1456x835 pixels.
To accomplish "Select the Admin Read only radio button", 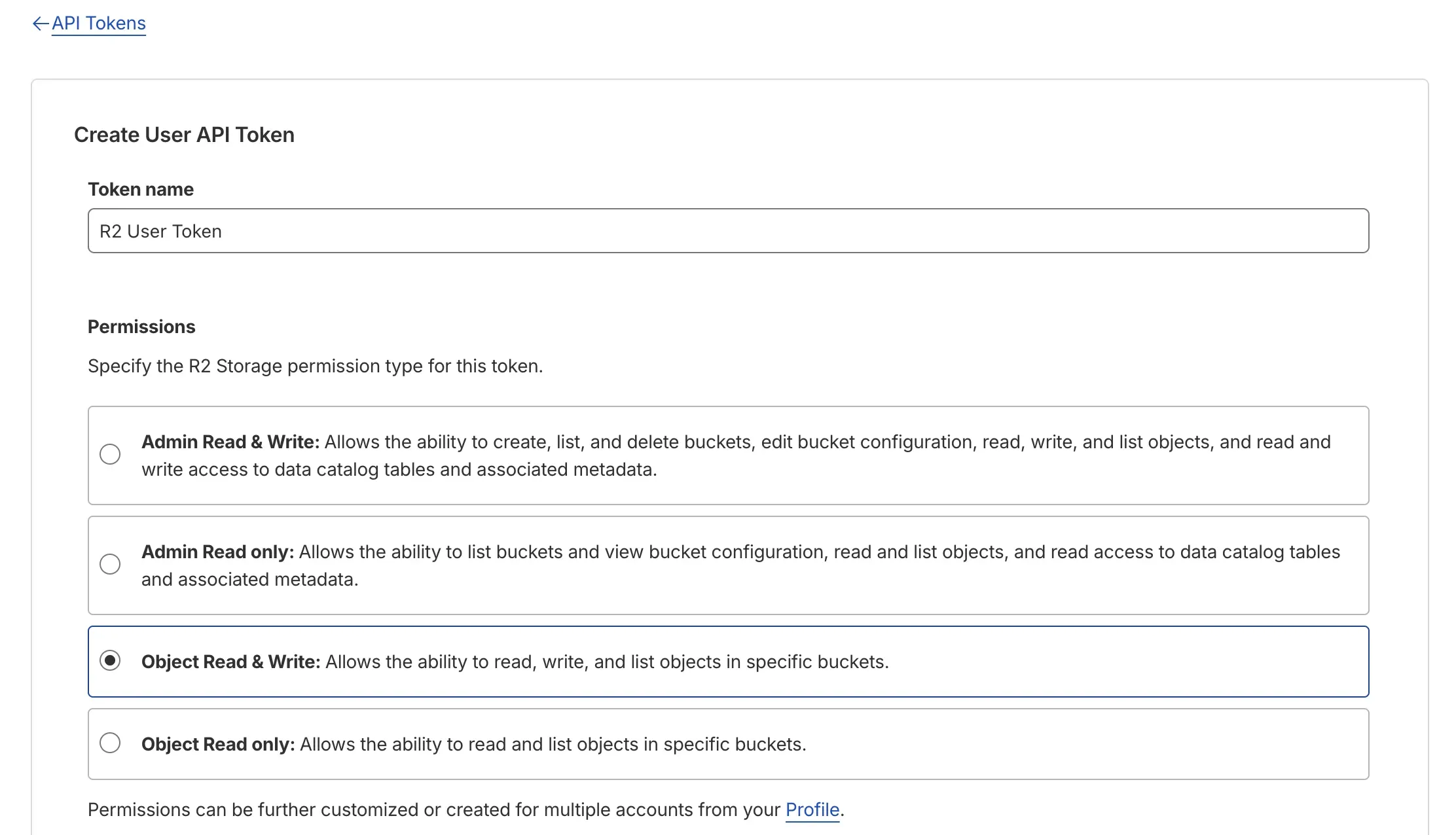I will point(111,563).
